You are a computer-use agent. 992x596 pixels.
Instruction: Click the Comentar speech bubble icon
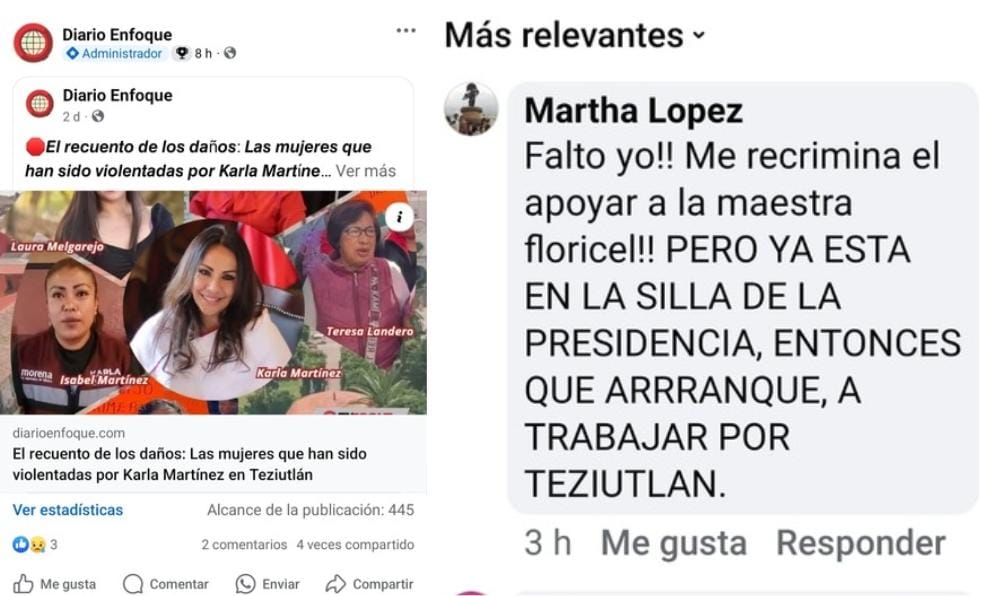133,584
